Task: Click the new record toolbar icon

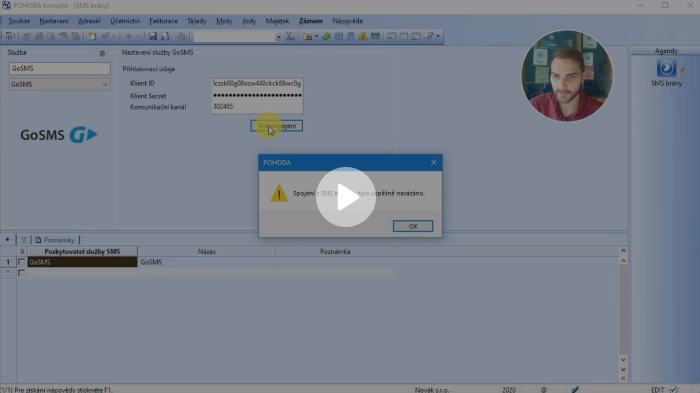Action: (92, 36)
